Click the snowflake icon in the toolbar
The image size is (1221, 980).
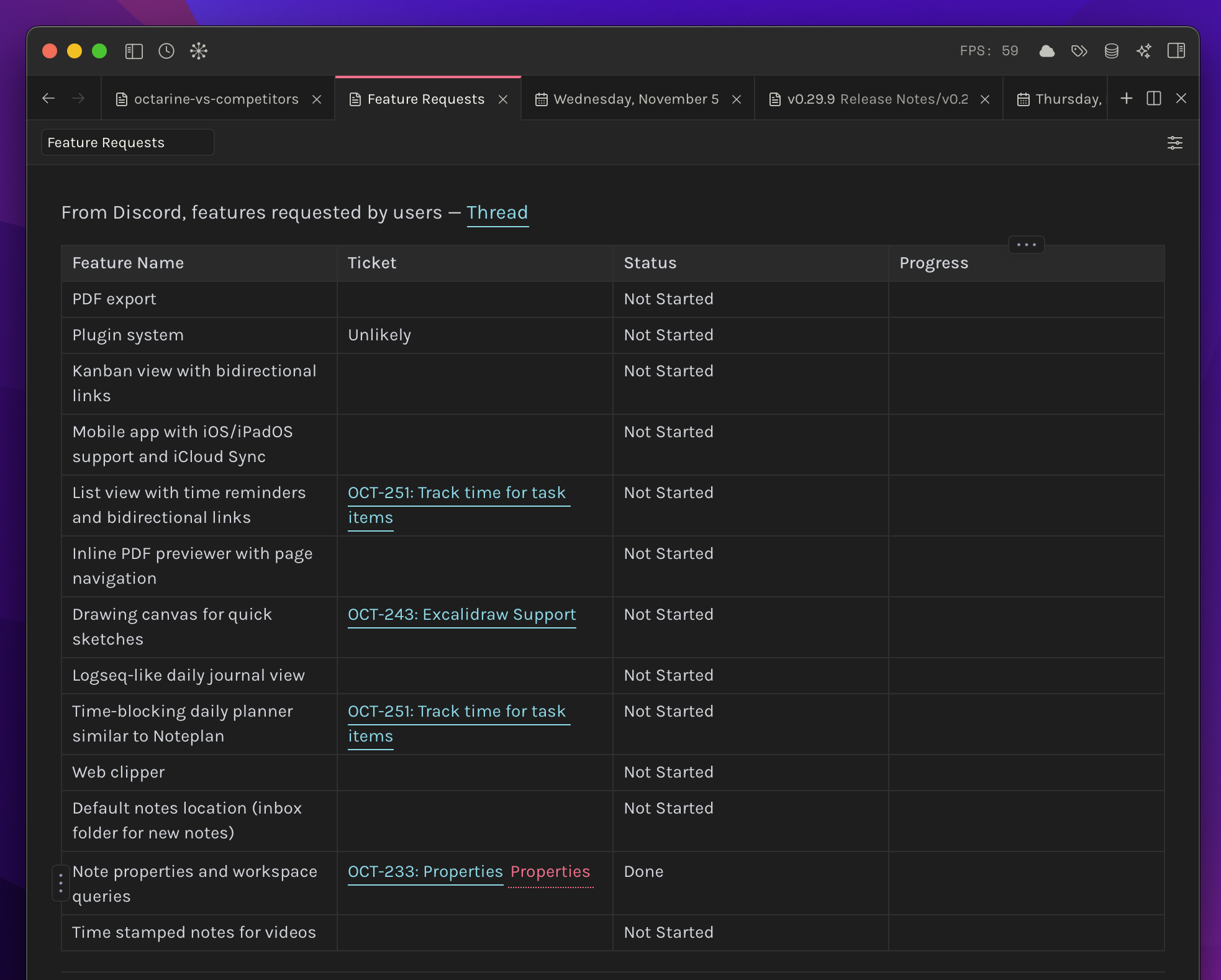199,51
